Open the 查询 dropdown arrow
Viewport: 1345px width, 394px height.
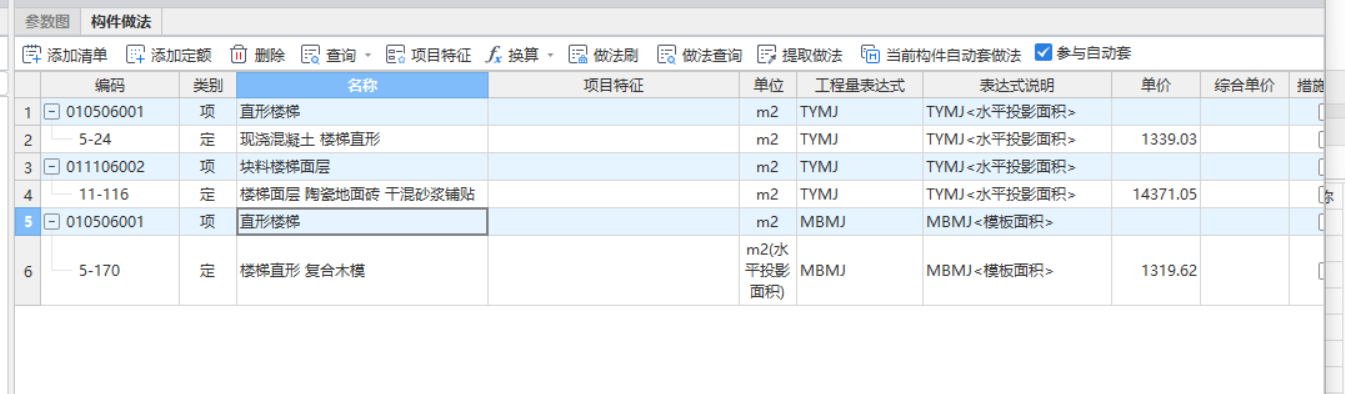367,55
